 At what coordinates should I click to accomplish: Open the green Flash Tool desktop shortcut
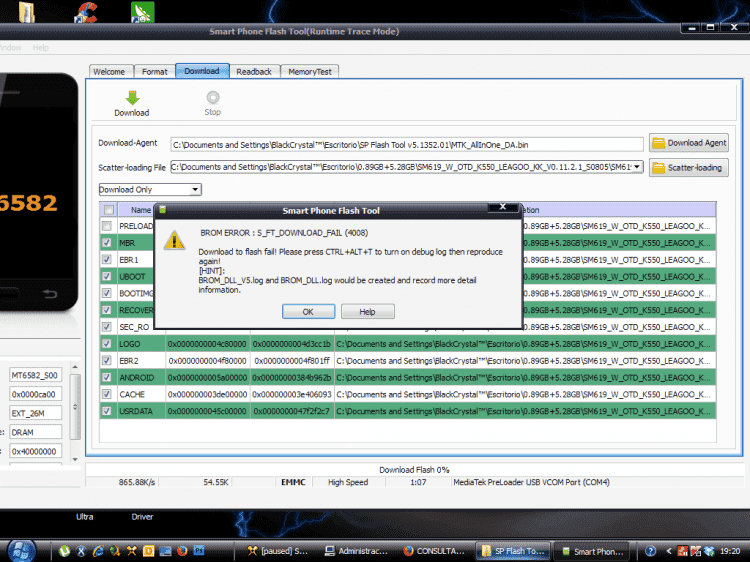[x=143, y=12]
